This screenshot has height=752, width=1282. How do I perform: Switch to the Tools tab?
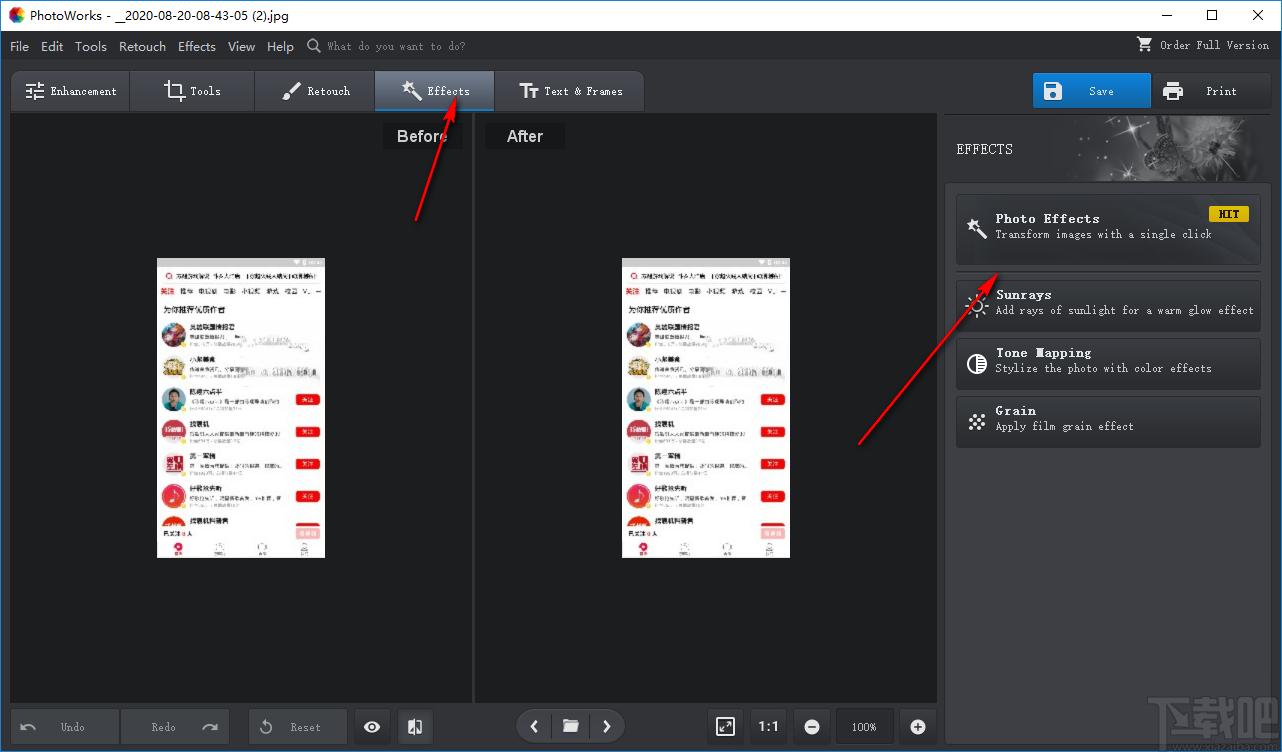pos(193,91)
